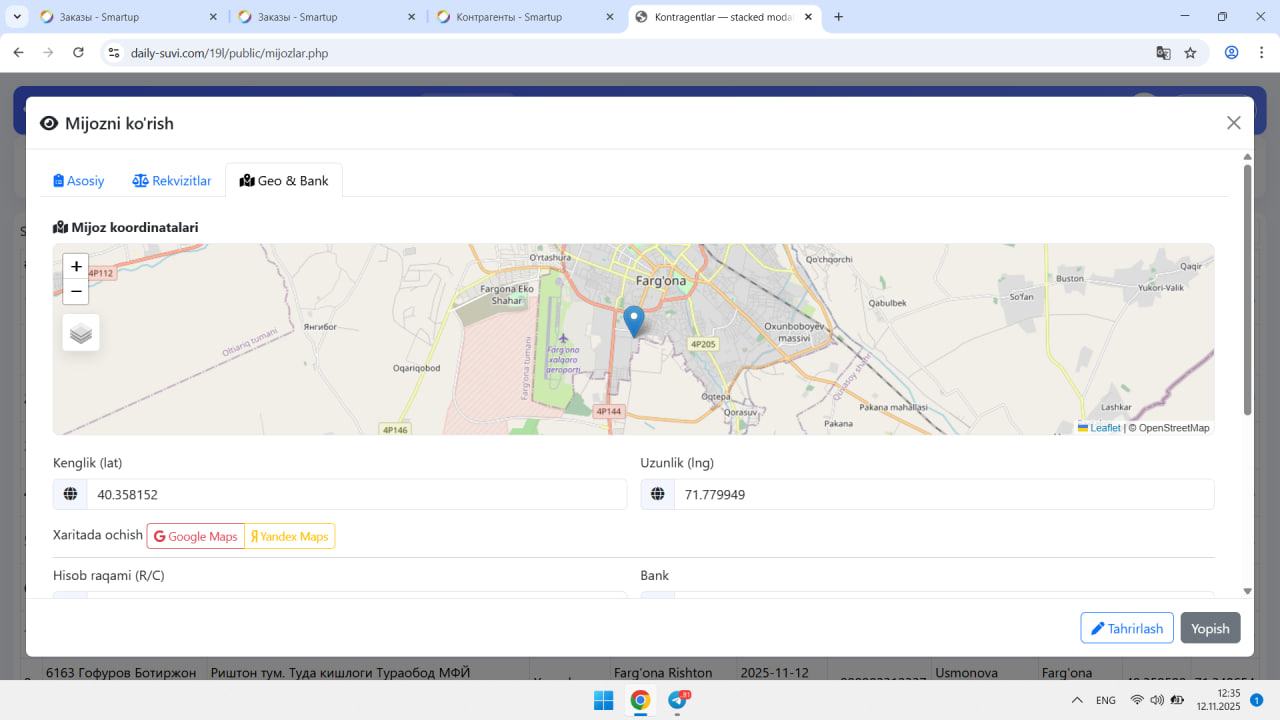Close the dialog with Yopish button
Viewport: 1280px width, 720px height.
[1210, 628]
